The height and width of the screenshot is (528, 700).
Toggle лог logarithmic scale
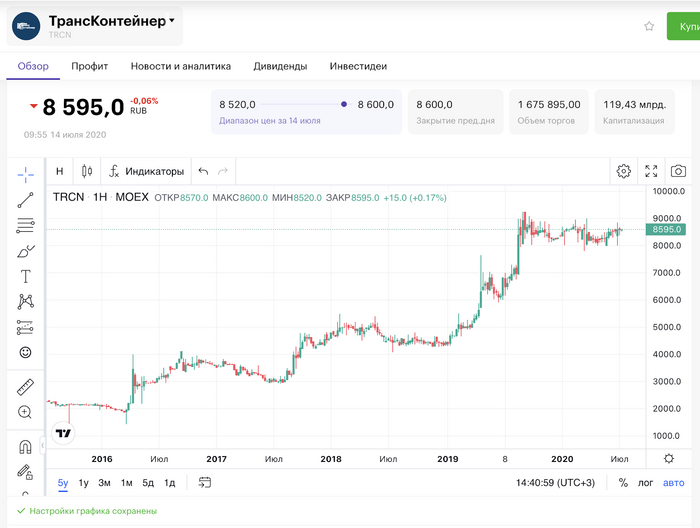(x=645, y=482)
